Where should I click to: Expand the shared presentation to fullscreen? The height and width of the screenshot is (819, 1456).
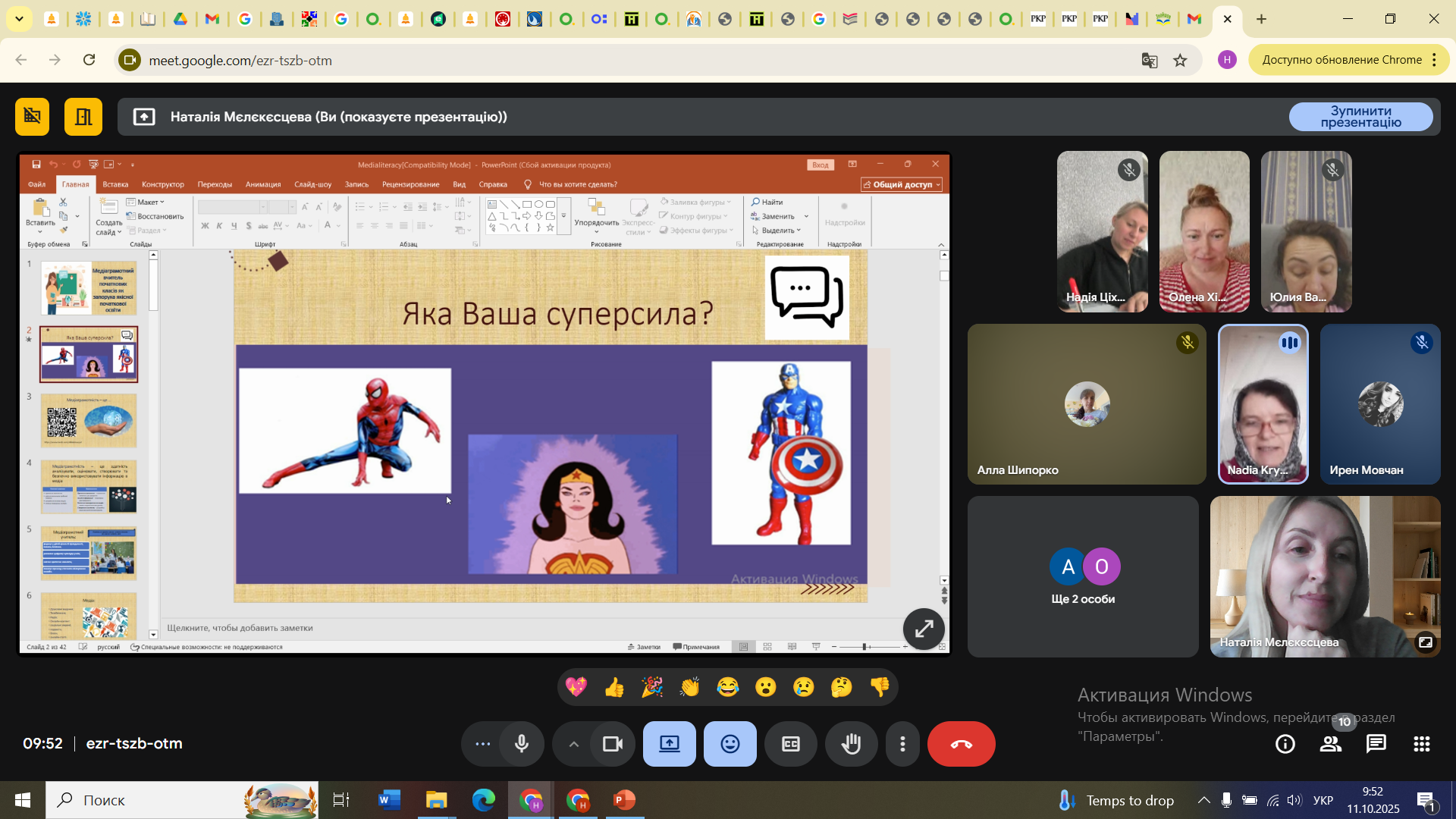click(x=923, y=629)
